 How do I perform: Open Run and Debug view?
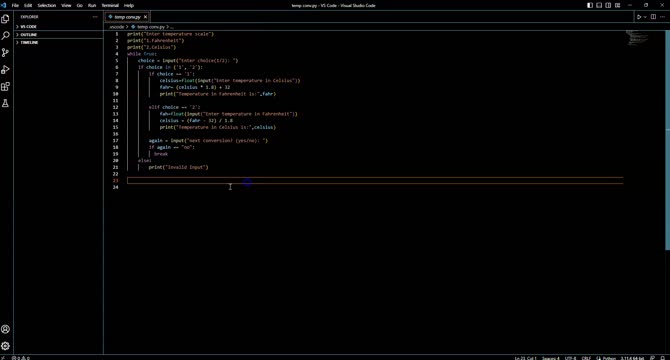point(6,70)
